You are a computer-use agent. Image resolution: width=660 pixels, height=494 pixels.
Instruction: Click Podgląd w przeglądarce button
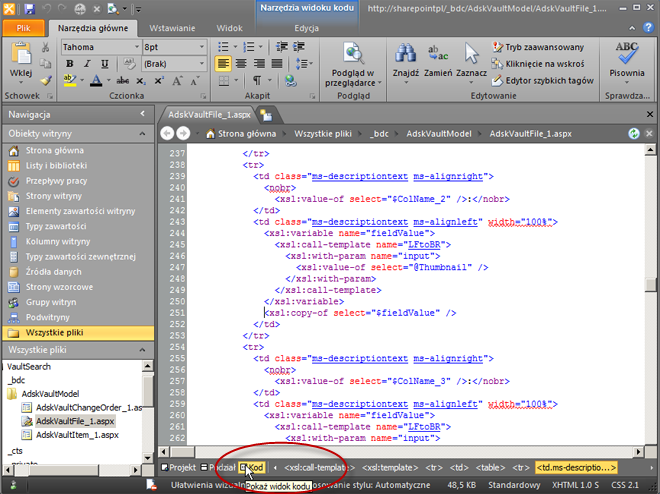coord(353,64)
